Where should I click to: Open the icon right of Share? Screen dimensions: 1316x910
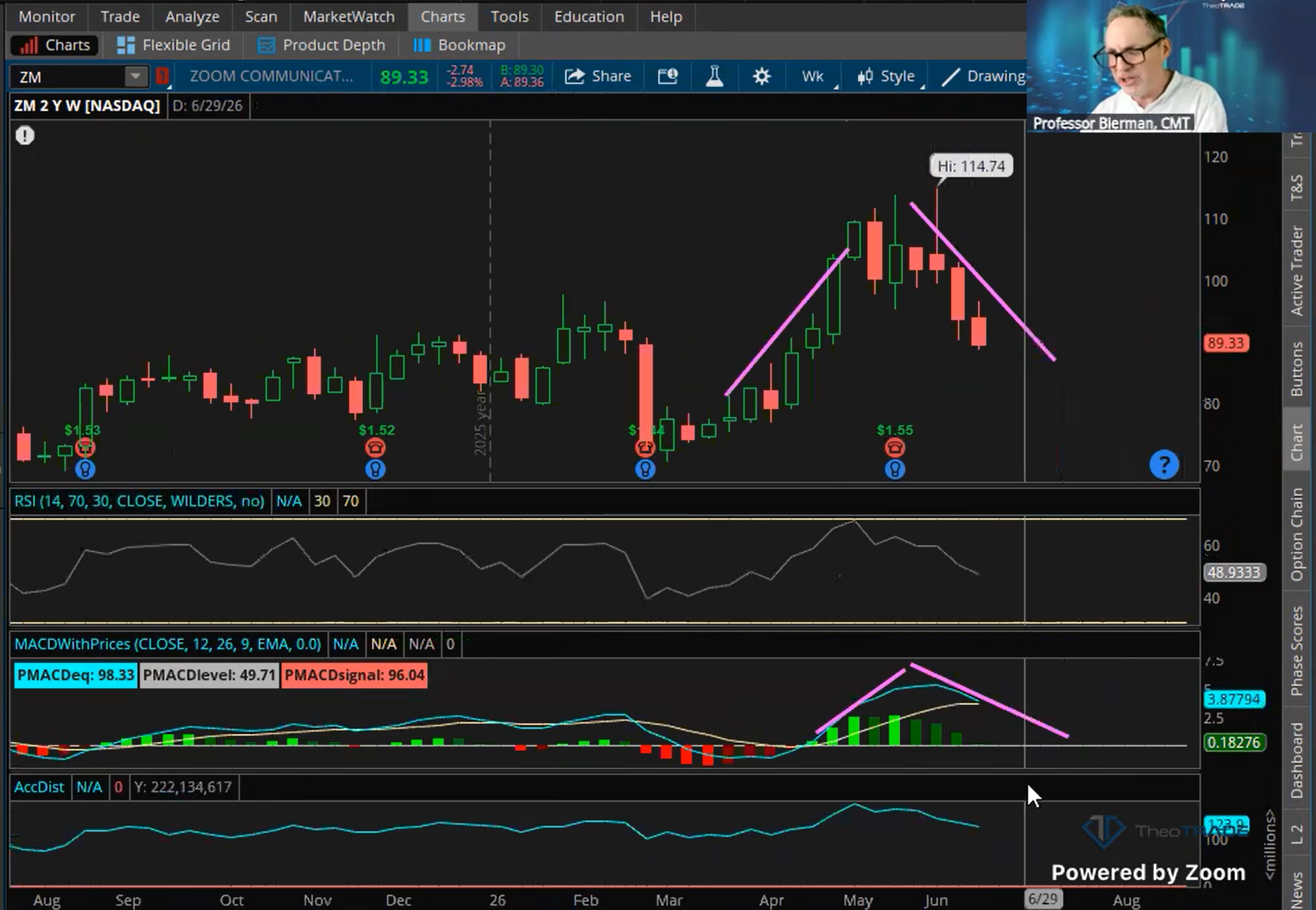667,76
